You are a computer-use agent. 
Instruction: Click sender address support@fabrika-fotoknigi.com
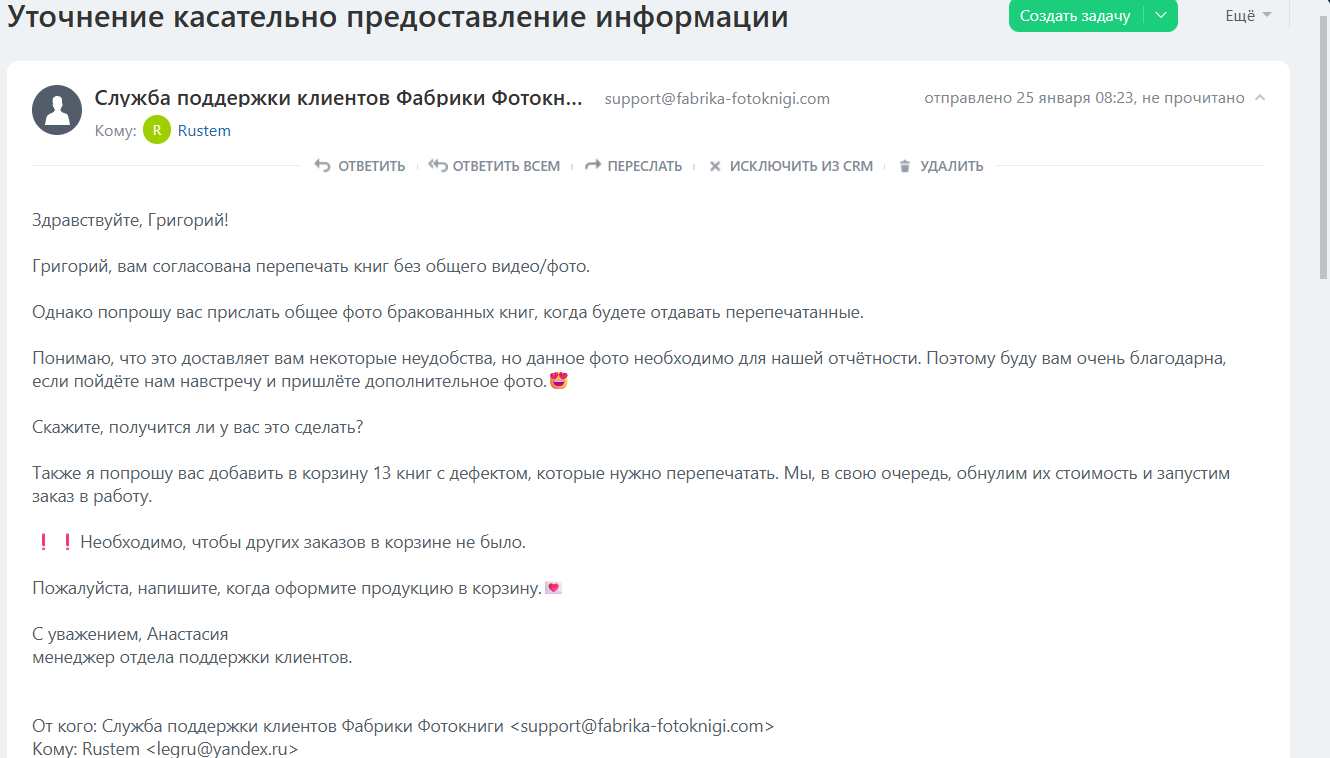click(x=717, y=98)
